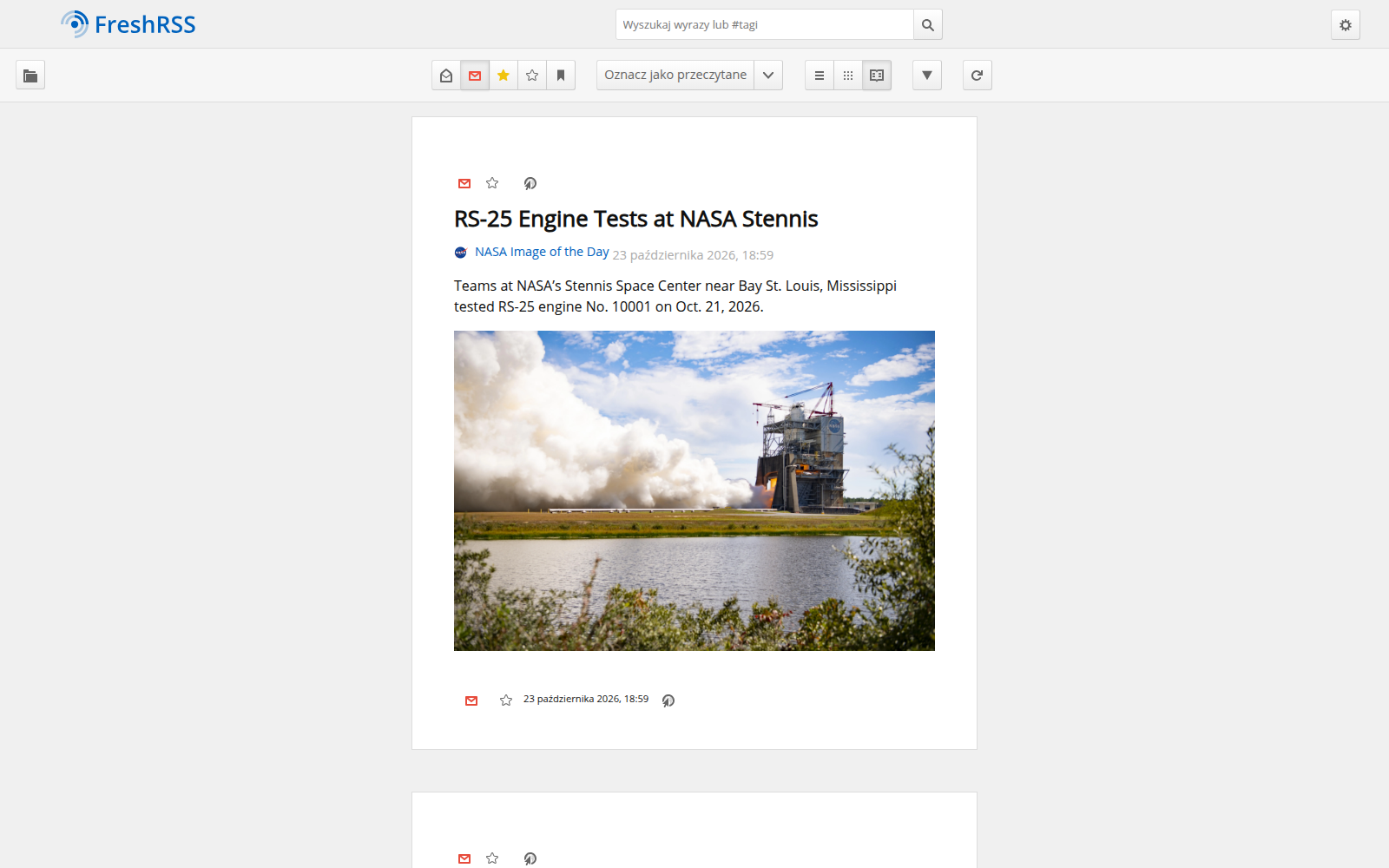
Task: Toggle show read articles filter
Action: point(446,76)
